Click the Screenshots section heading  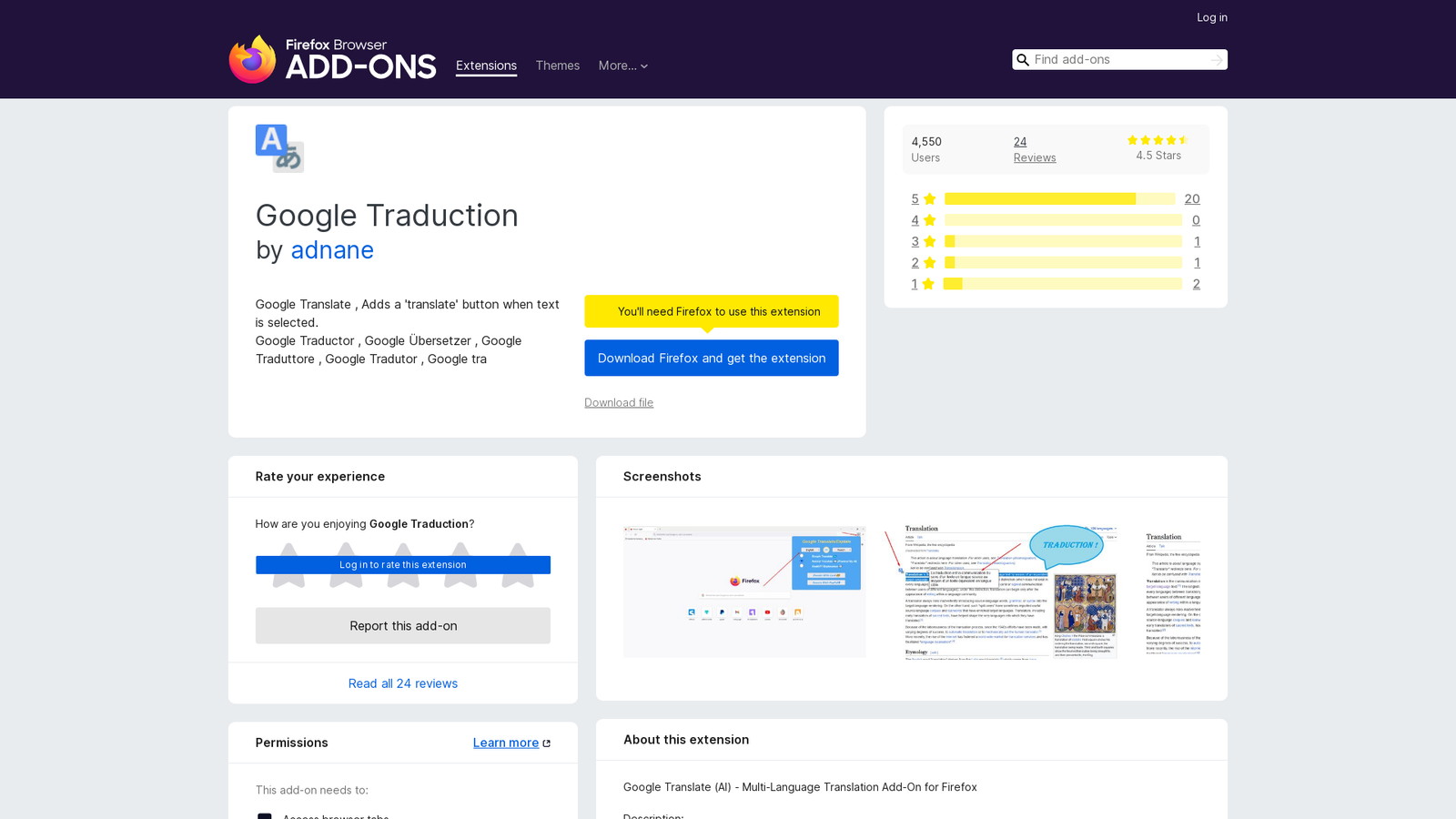coord(662,477)
